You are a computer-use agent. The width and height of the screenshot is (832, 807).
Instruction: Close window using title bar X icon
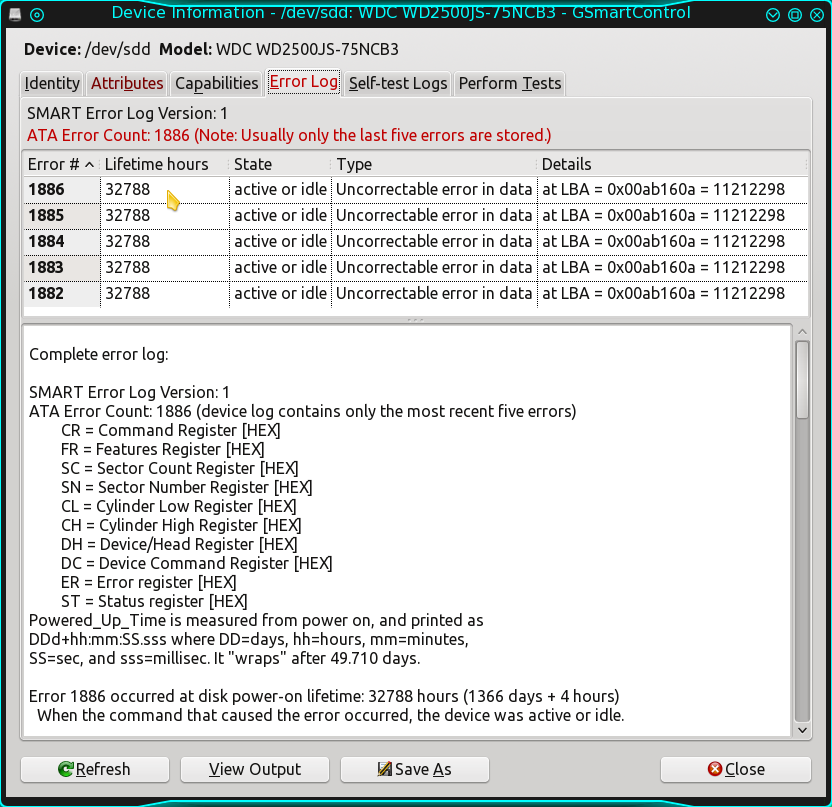[x=817, y=15]
